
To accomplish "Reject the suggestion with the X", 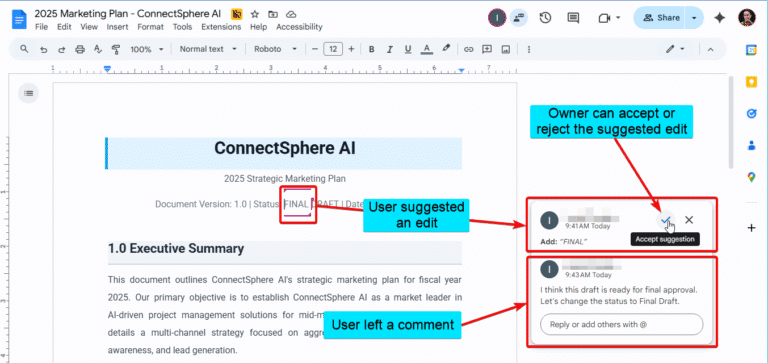I will (689, 220).
